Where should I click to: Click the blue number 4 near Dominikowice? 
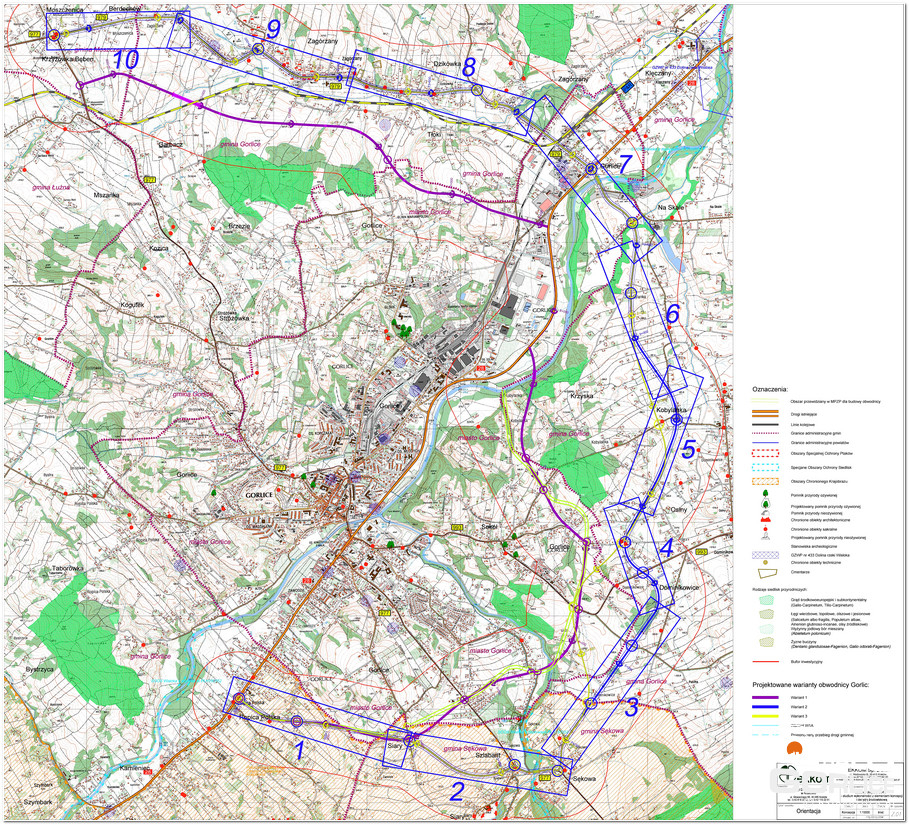click(666, 548)
